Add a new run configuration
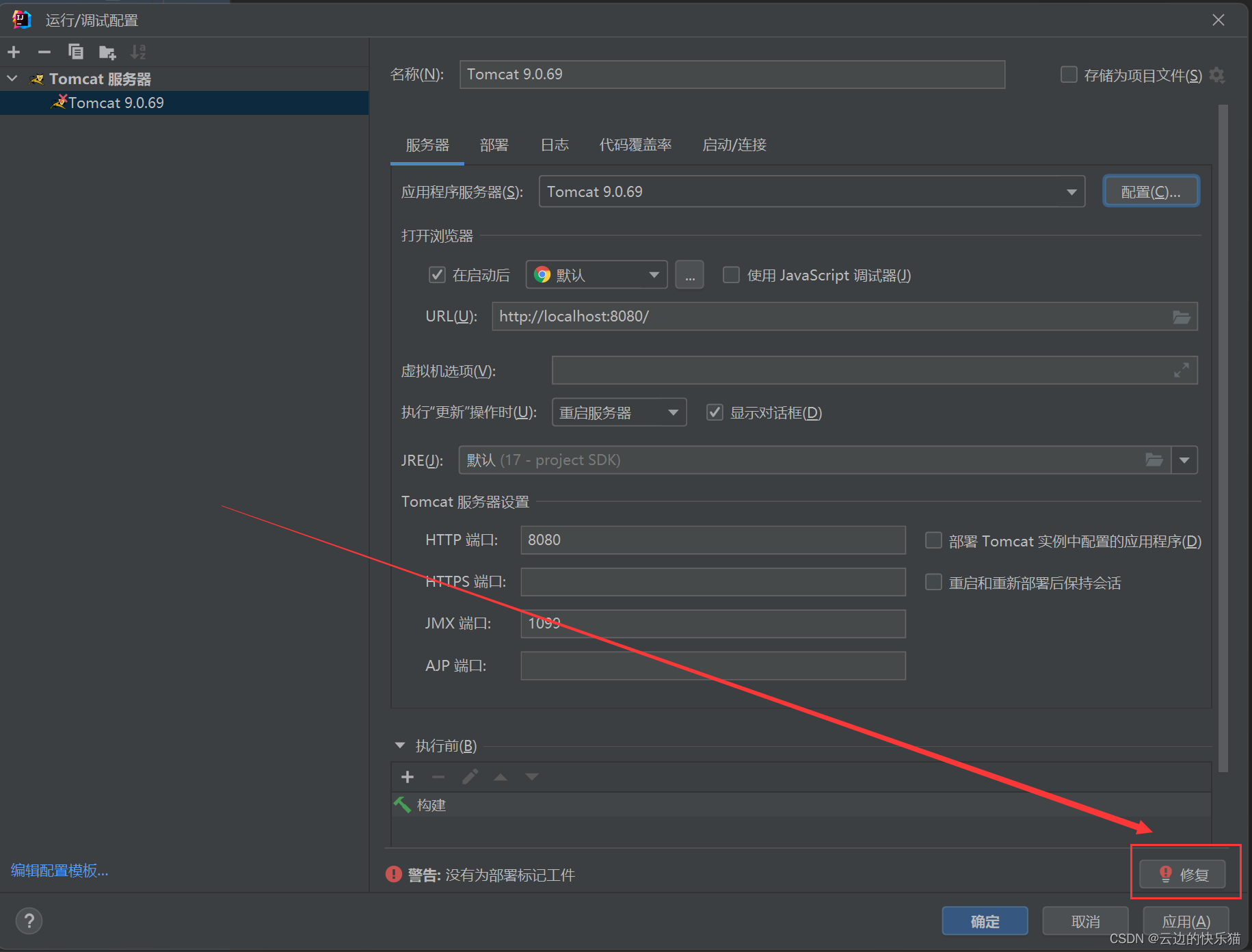Screen dimensions: 1252x952 point(14,52)
